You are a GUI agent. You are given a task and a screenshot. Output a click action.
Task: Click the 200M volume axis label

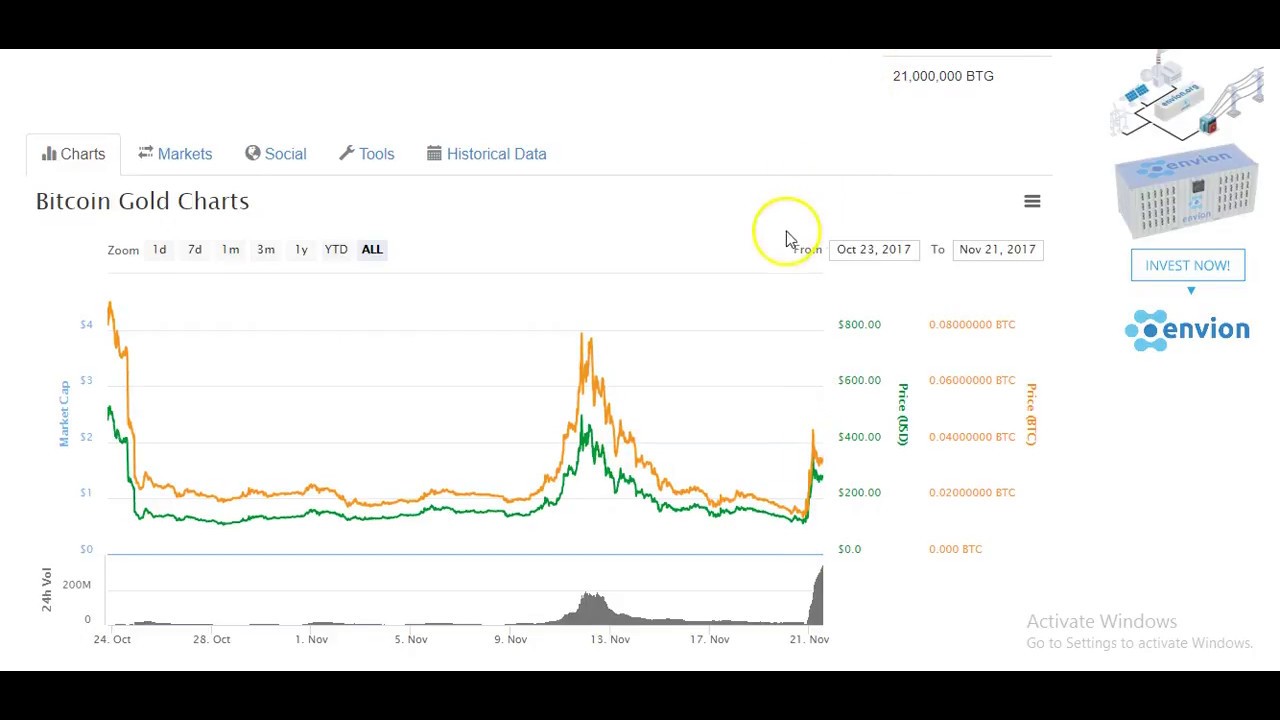pos(76,584)
